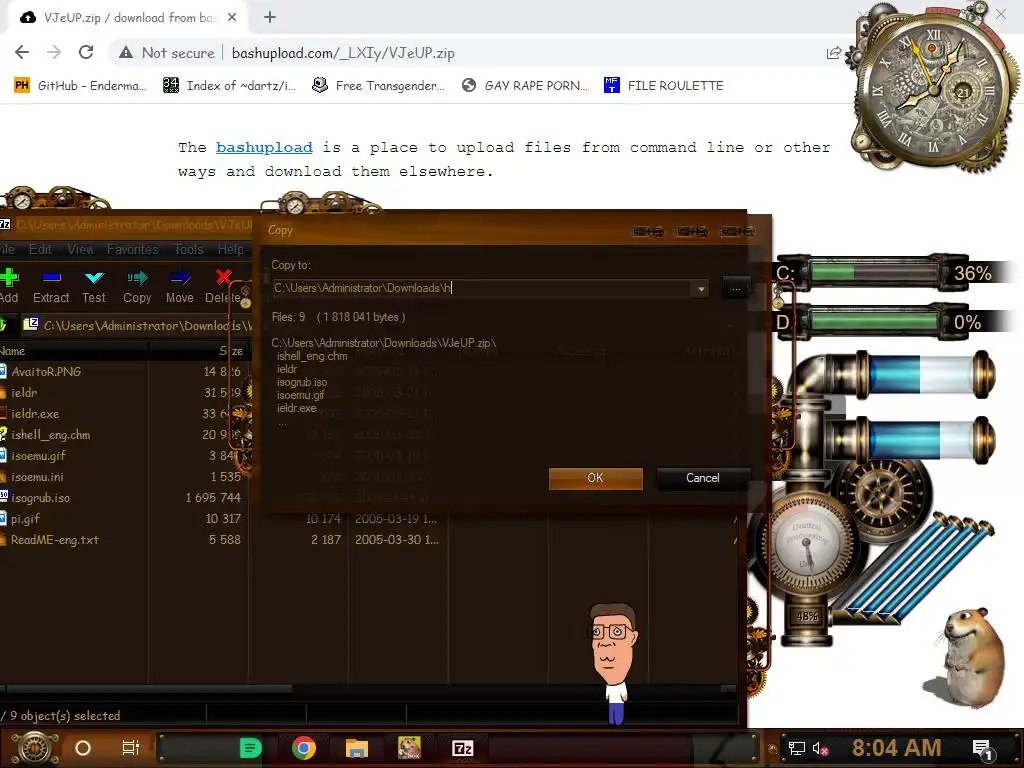Image resolution: width=1024 pixels, height=768 pixels.
Task: Click the muted volume tray icon
Action: tap(820, 748)
